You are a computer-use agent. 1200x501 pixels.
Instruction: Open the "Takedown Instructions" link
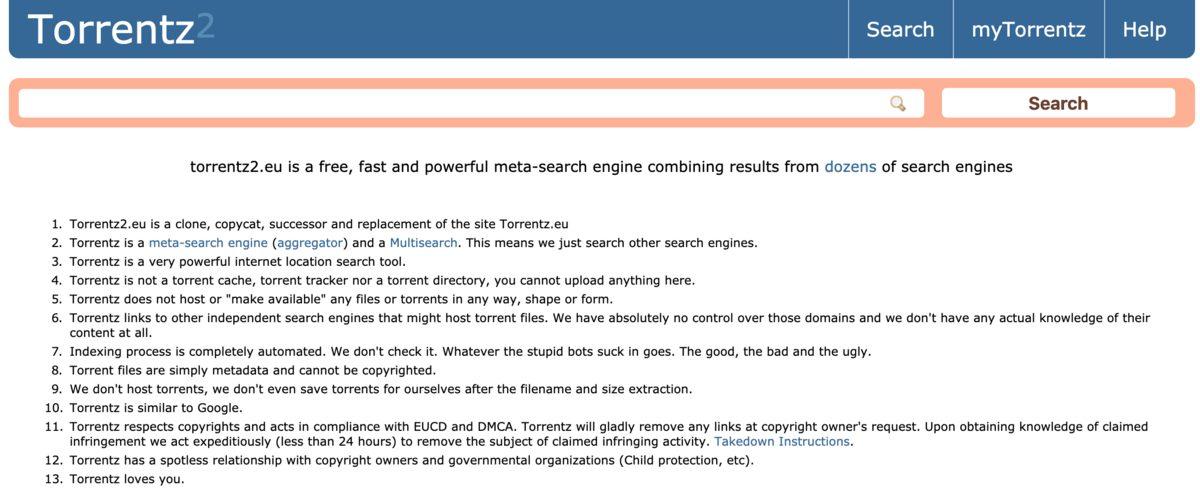click(782, 442)
